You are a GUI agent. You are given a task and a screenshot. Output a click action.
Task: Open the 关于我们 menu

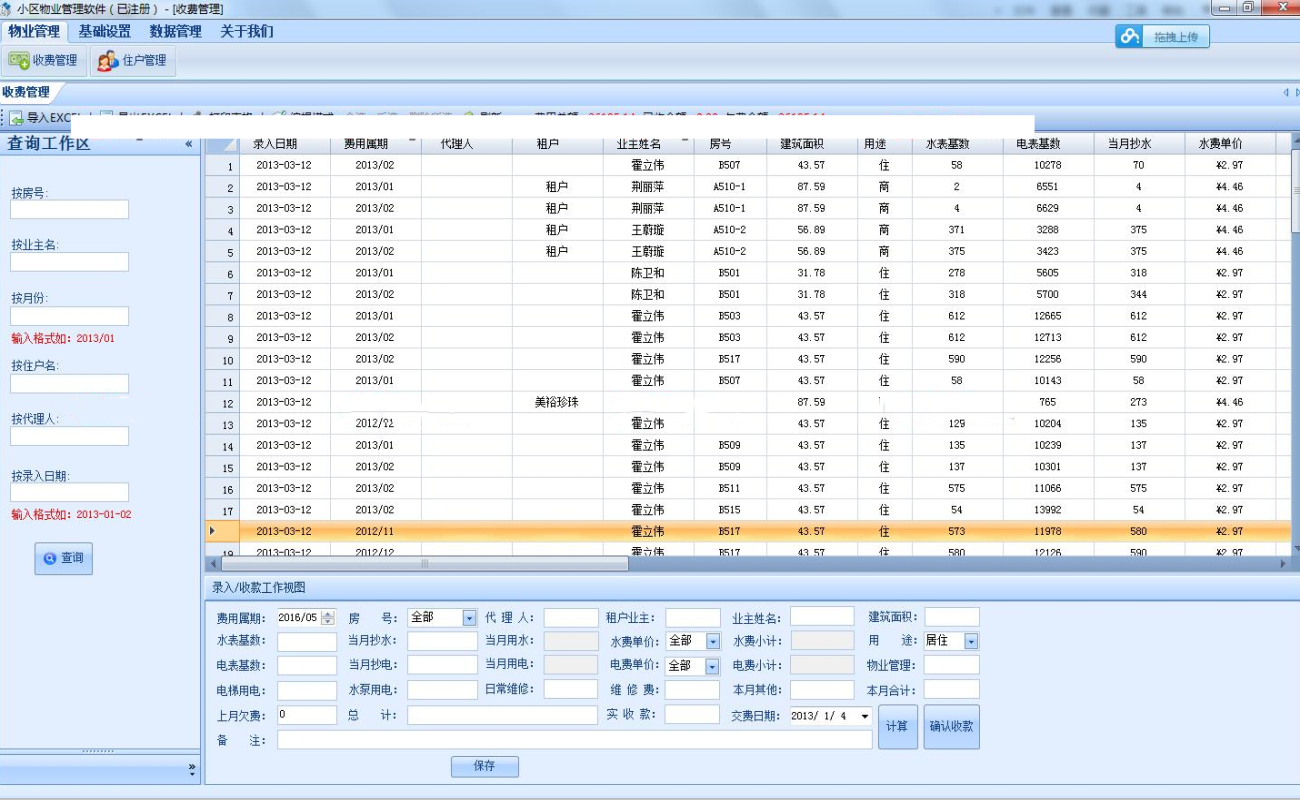247,31
